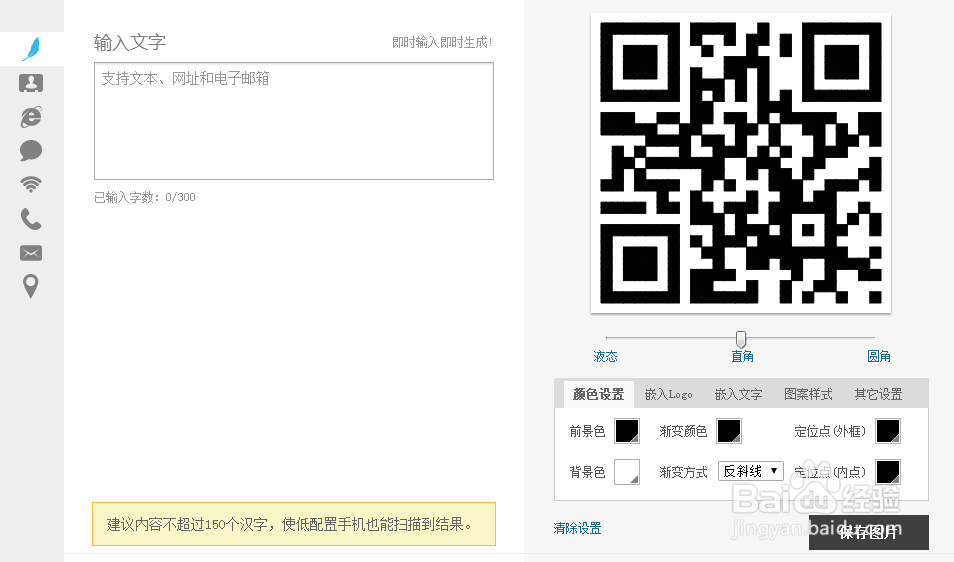The height and width of the screenshot is (562, 954).
Task: Set QR shape to 圆角
Action: [879, 356]
